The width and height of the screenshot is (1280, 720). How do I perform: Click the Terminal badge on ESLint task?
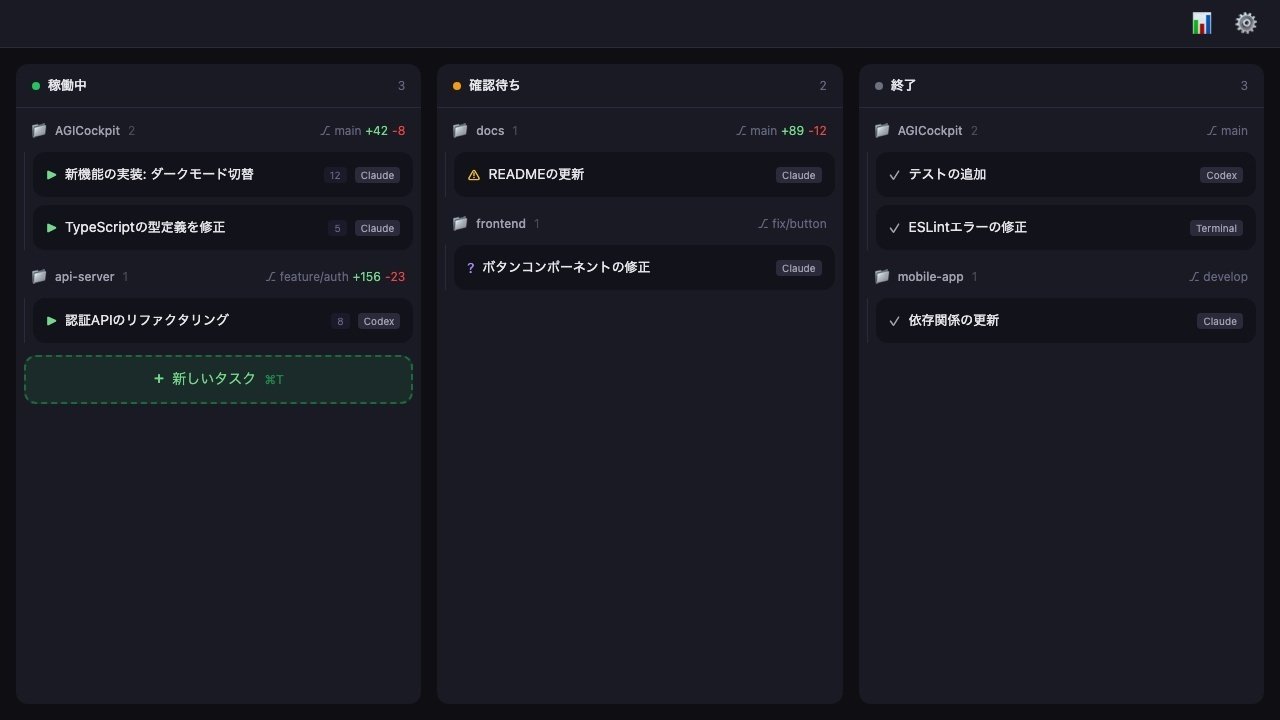pos(1216,228)
